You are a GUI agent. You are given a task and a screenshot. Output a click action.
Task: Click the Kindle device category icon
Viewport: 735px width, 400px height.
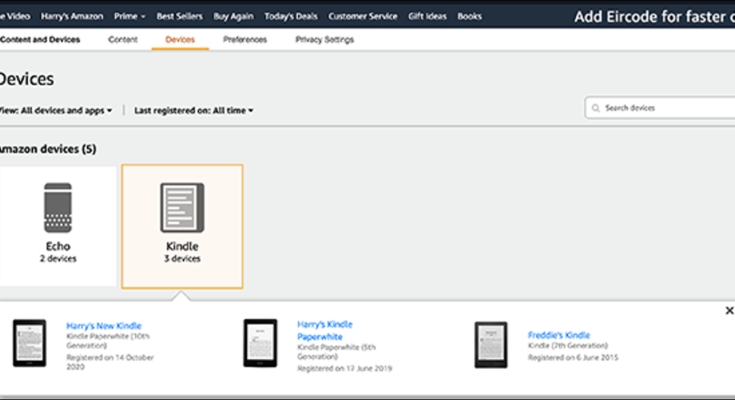coord(181,207)
